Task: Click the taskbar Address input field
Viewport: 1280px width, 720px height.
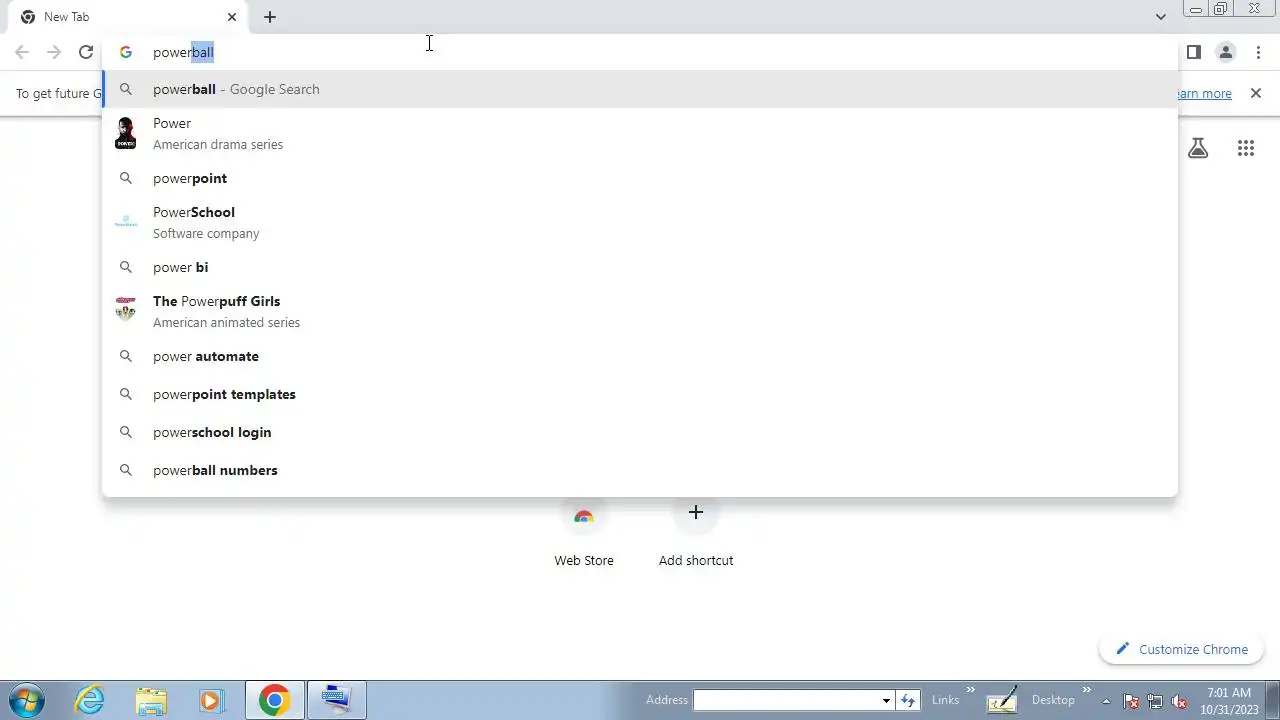Action: tap(786, 700)
